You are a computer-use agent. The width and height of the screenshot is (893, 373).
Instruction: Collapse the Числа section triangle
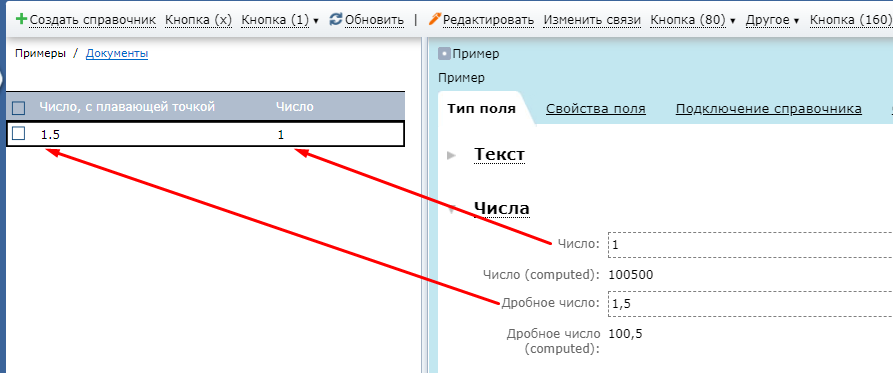tap(452, 210)
